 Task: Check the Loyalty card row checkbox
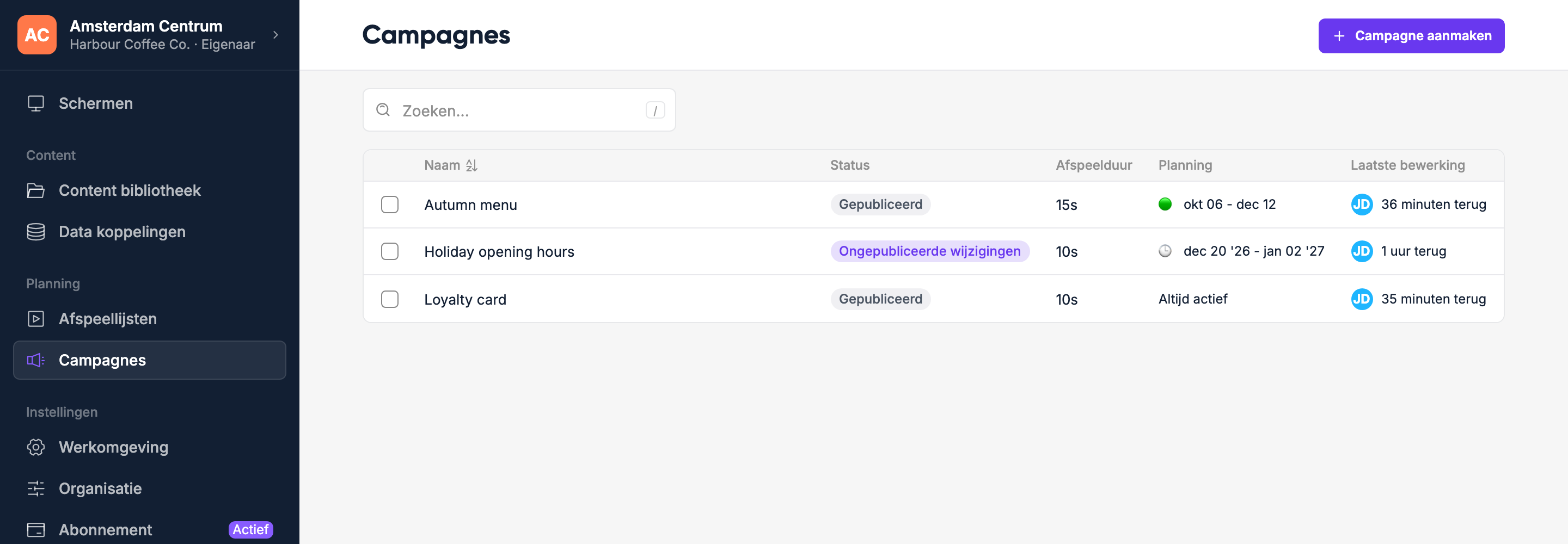(390, 299)
